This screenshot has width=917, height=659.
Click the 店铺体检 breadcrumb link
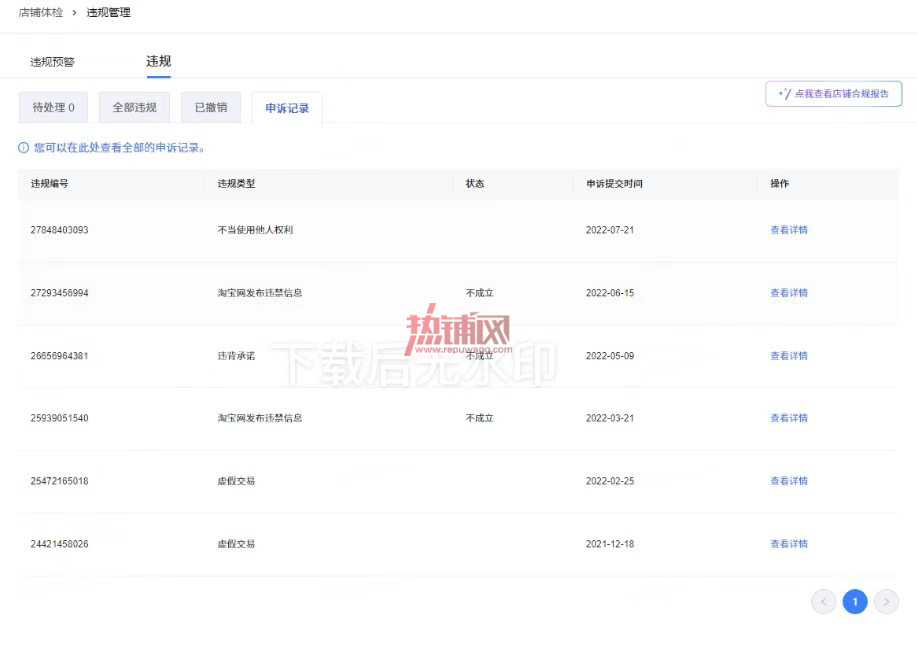[x=40, y=12]
